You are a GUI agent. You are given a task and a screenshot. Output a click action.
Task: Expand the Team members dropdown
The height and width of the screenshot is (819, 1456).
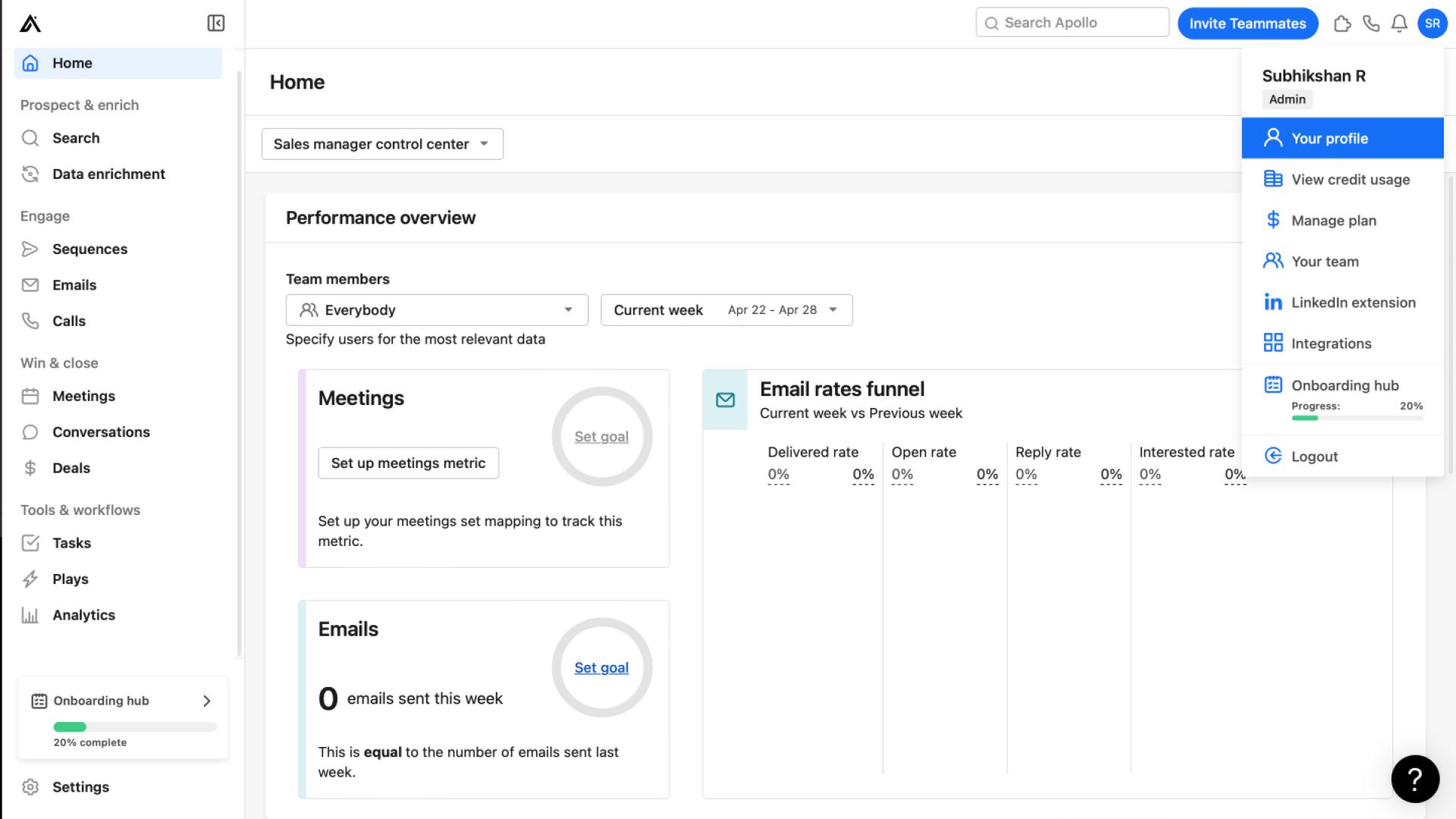point(437,309)
